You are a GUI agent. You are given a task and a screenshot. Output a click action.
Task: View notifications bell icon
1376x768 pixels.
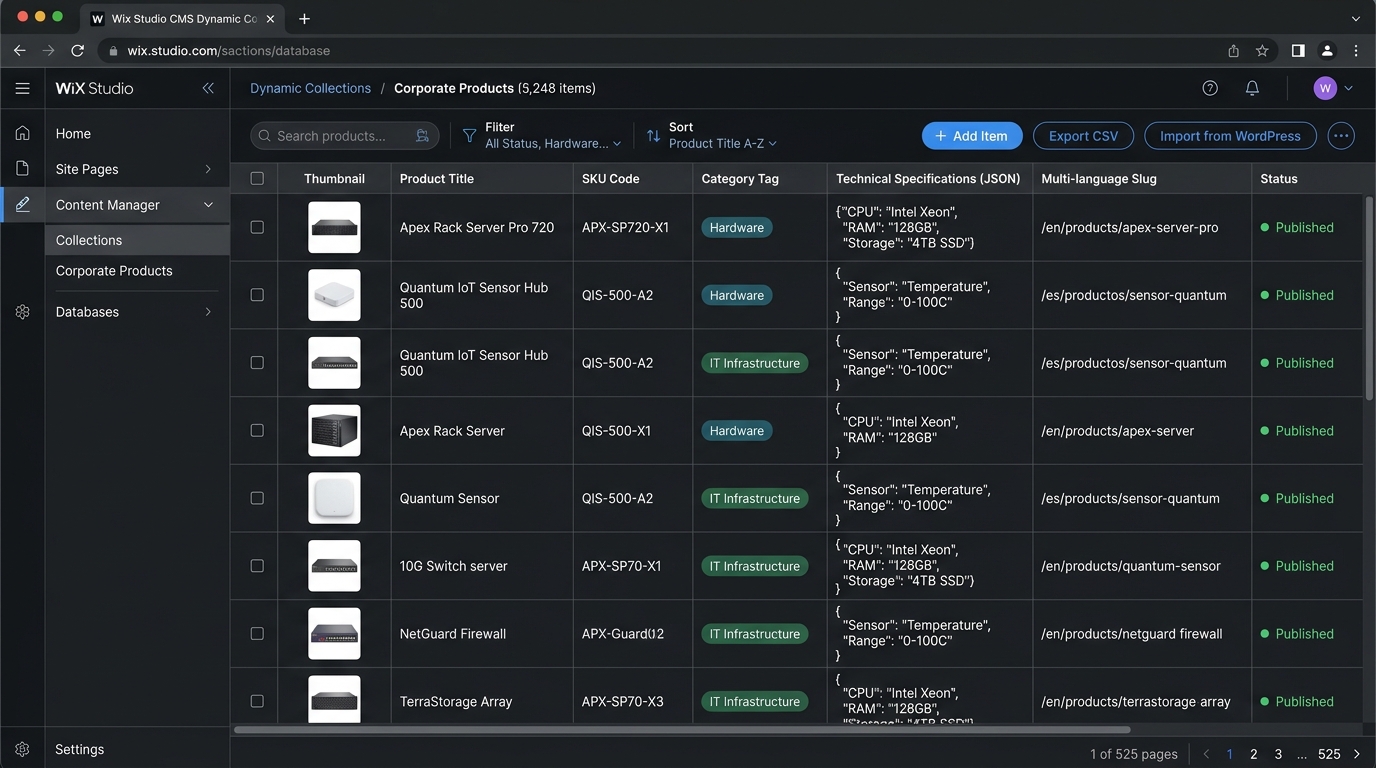1252,88
